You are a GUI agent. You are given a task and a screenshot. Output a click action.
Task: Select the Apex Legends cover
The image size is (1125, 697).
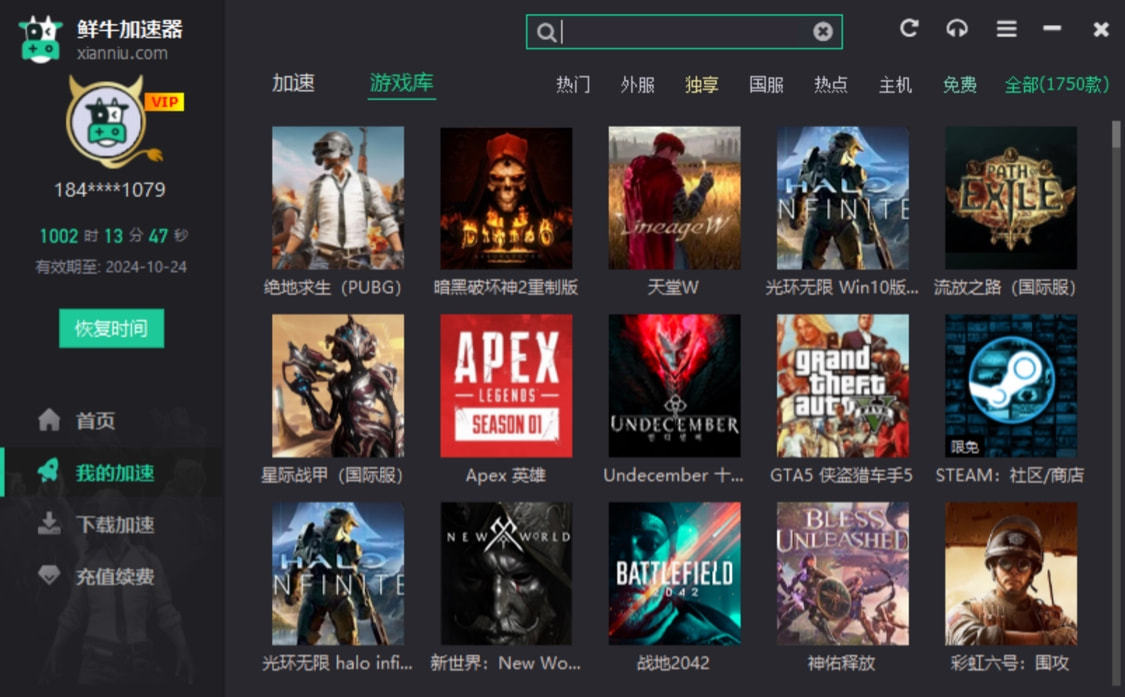(507, 385)
